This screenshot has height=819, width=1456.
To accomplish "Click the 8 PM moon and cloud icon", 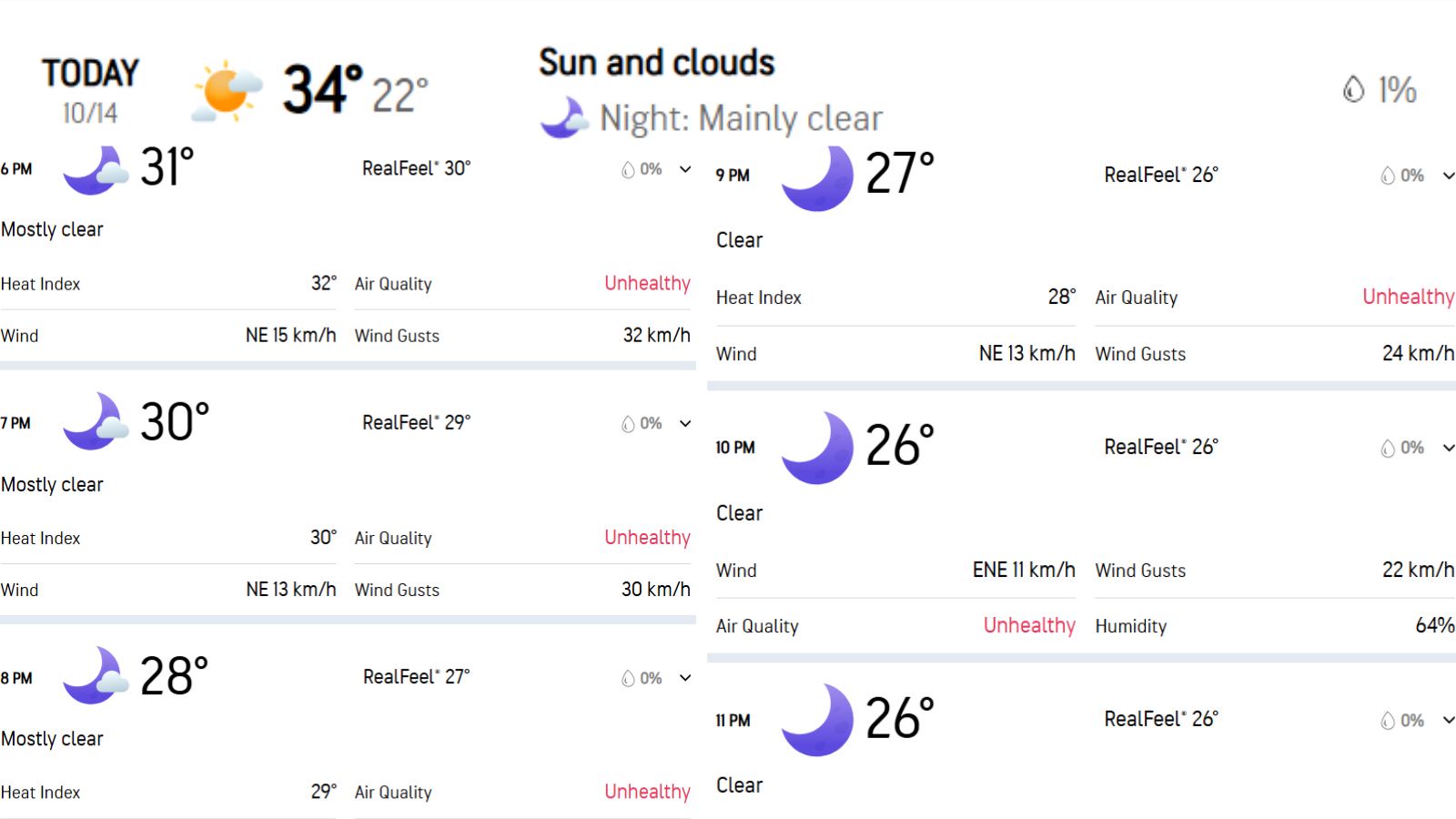I will tap(96, 676).
